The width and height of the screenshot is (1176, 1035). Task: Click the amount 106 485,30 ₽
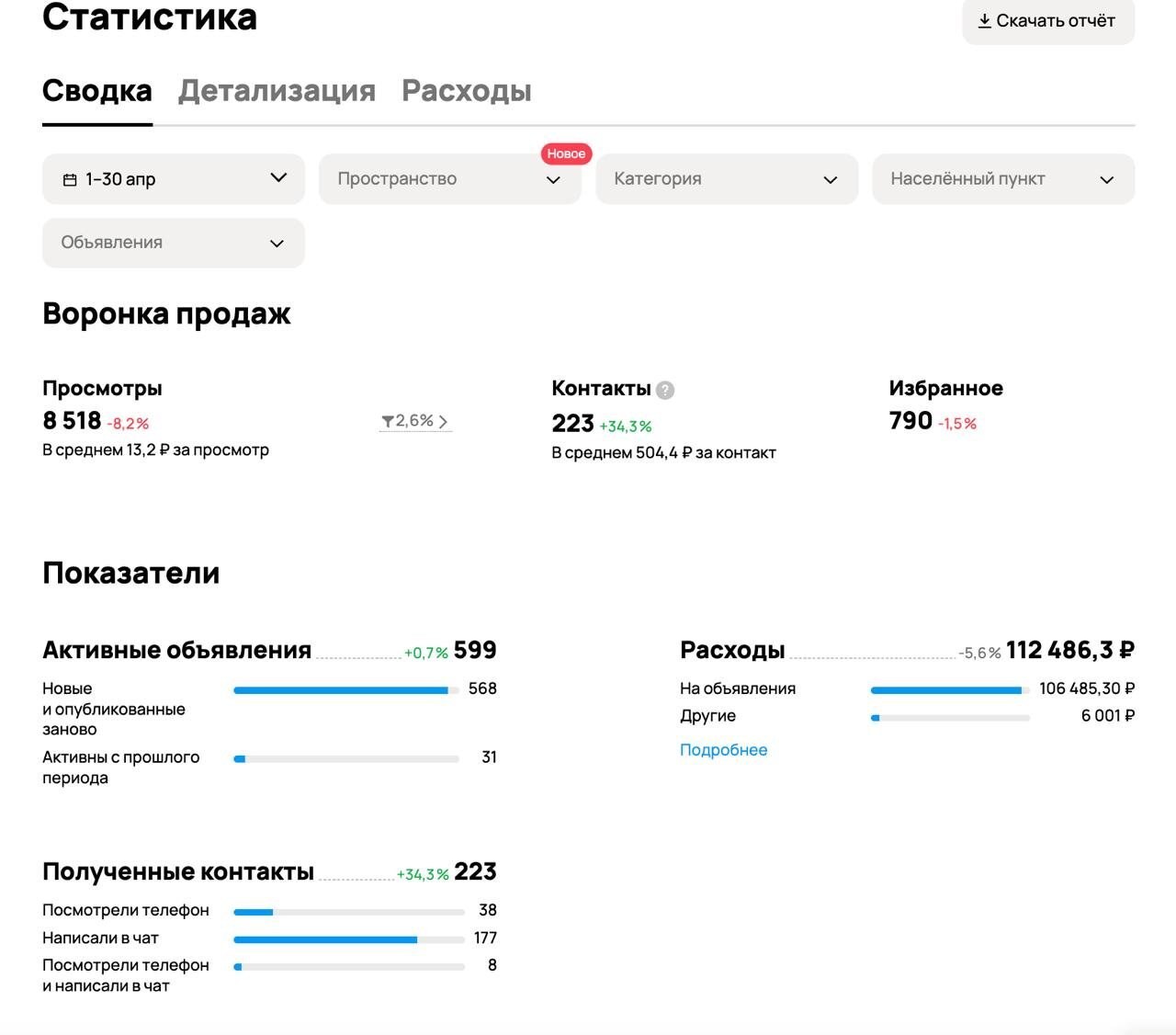coord(1087,688)
